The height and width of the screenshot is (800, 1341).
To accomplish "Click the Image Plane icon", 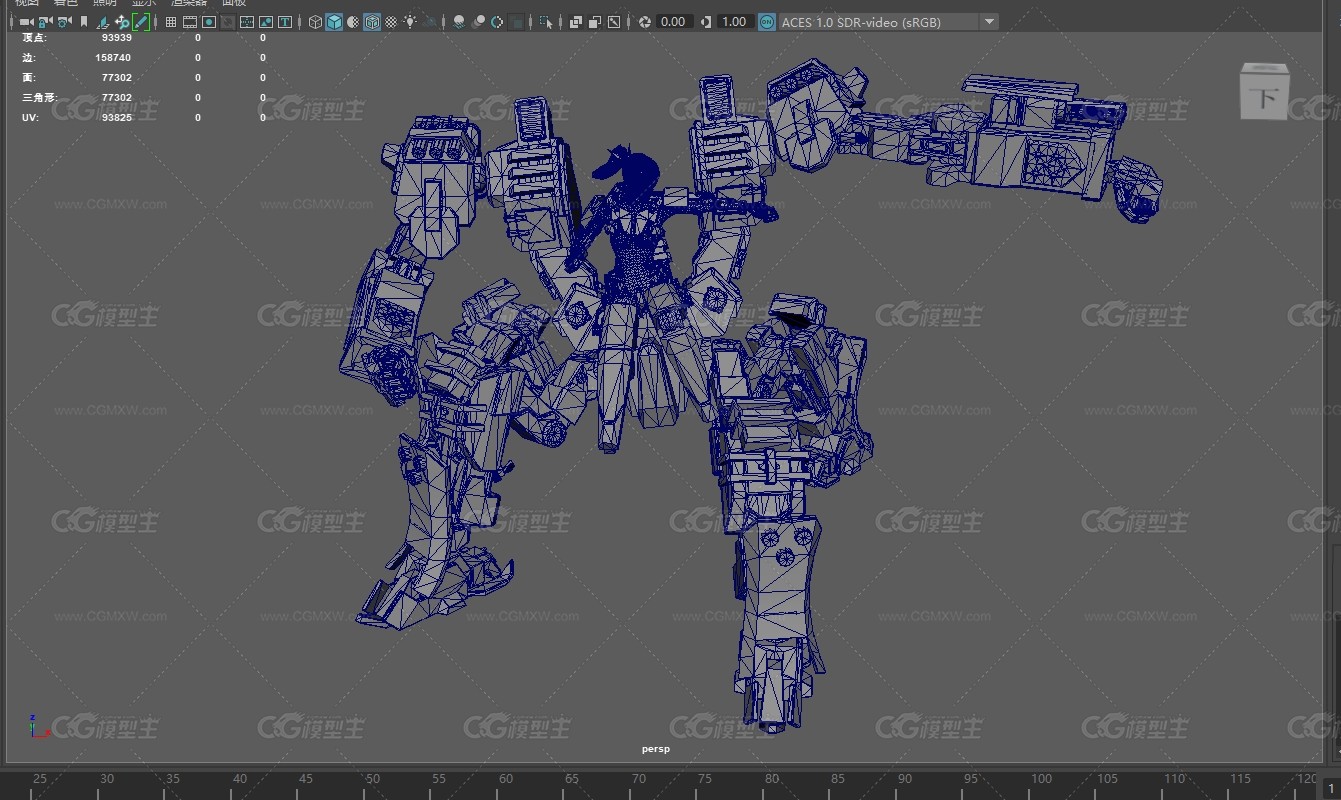I will 103,22.
